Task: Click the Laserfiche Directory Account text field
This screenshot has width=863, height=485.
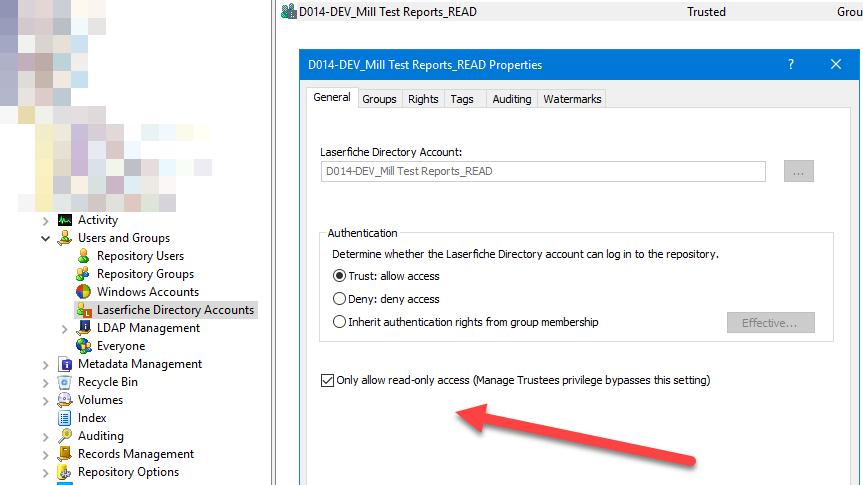Action: 543,171
